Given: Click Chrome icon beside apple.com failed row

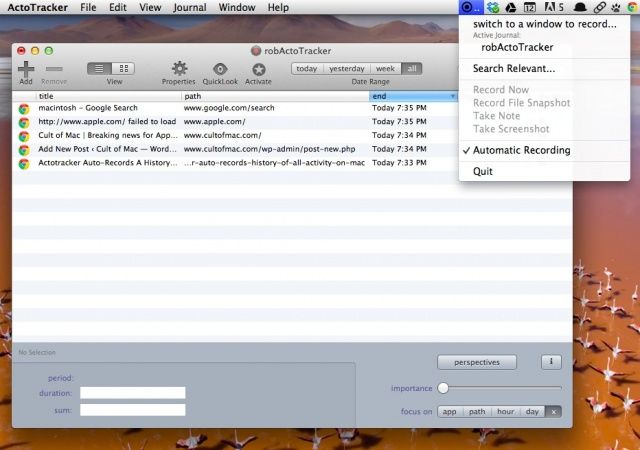Looking at the screenshot, I should (24, 122).
